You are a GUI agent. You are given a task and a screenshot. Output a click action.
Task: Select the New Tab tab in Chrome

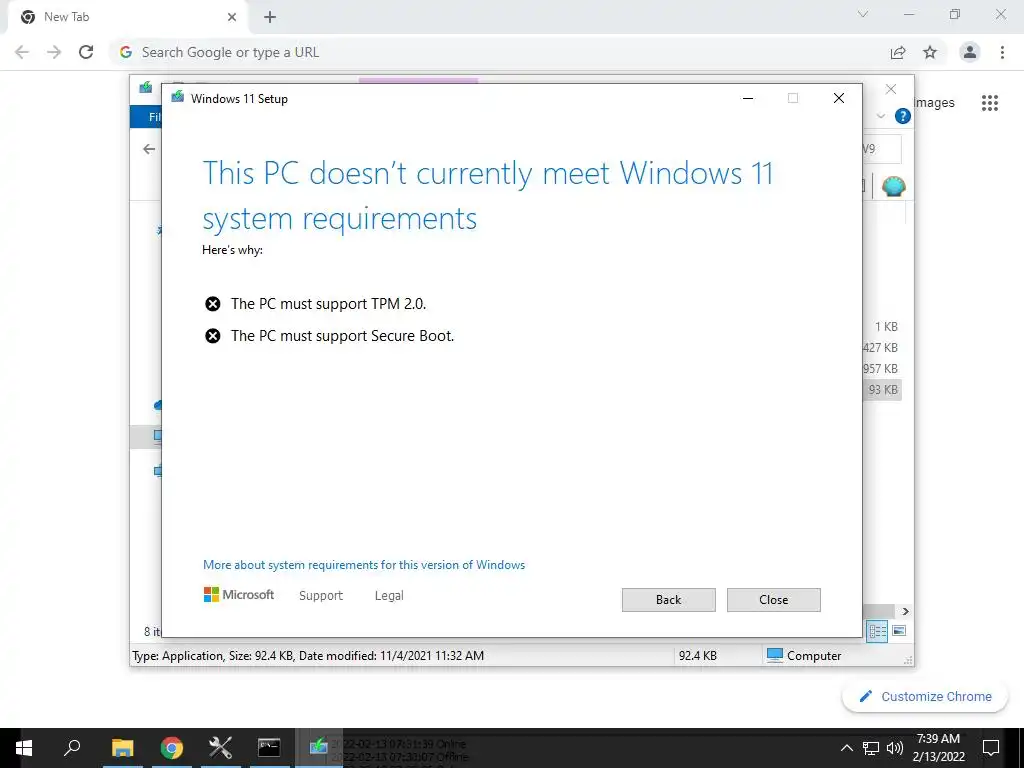tap(127, 17)
